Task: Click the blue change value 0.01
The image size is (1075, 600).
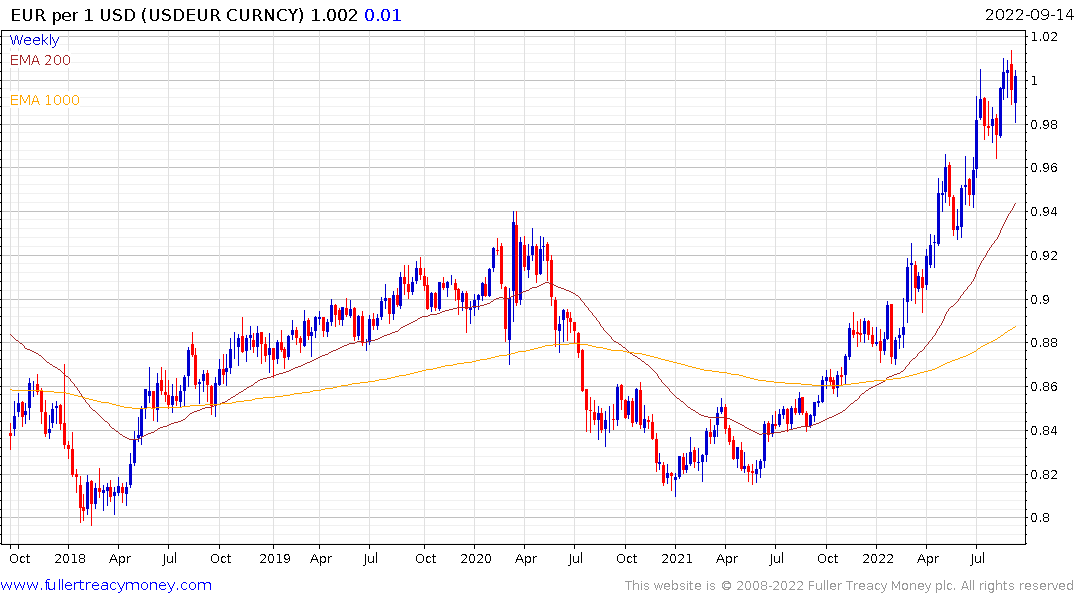Action: pyautogui.click(x=383, y=15)
